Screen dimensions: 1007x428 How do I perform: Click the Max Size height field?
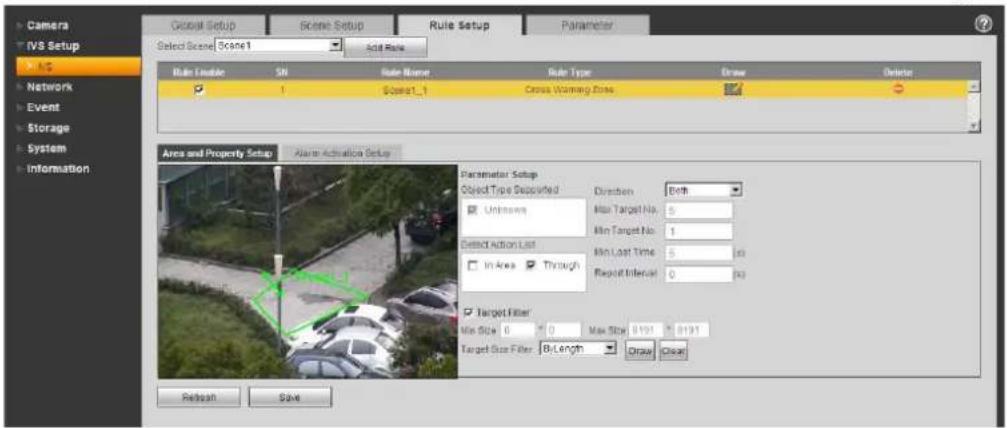click(x=691, y=330)
